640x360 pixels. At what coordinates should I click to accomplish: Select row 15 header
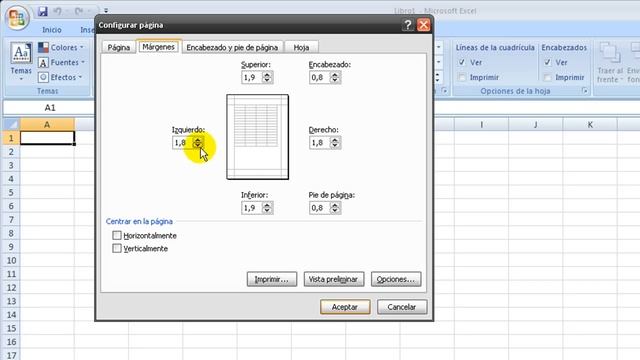tap(11, 328)
